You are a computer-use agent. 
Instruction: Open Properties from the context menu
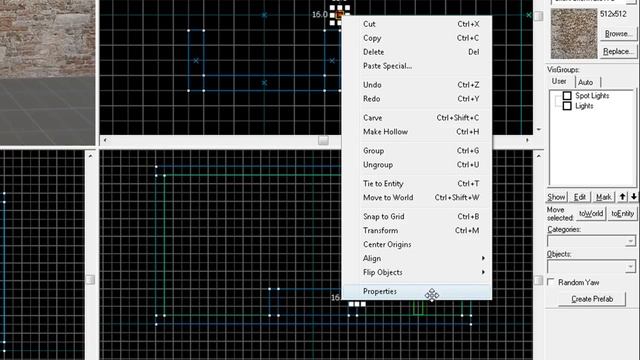[x=417, y=291]
